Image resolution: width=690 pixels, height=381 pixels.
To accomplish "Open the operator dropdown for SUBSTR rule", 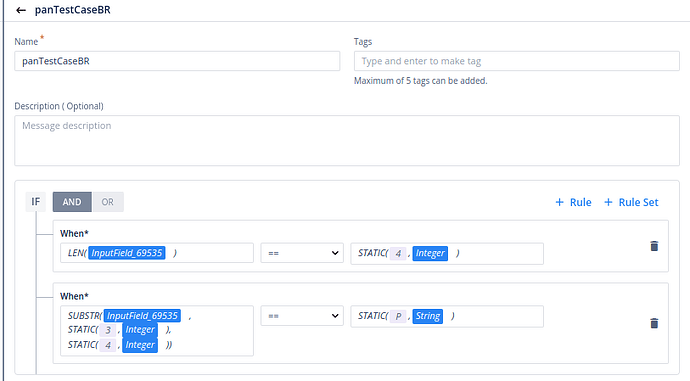I will (x=302, y=316).
